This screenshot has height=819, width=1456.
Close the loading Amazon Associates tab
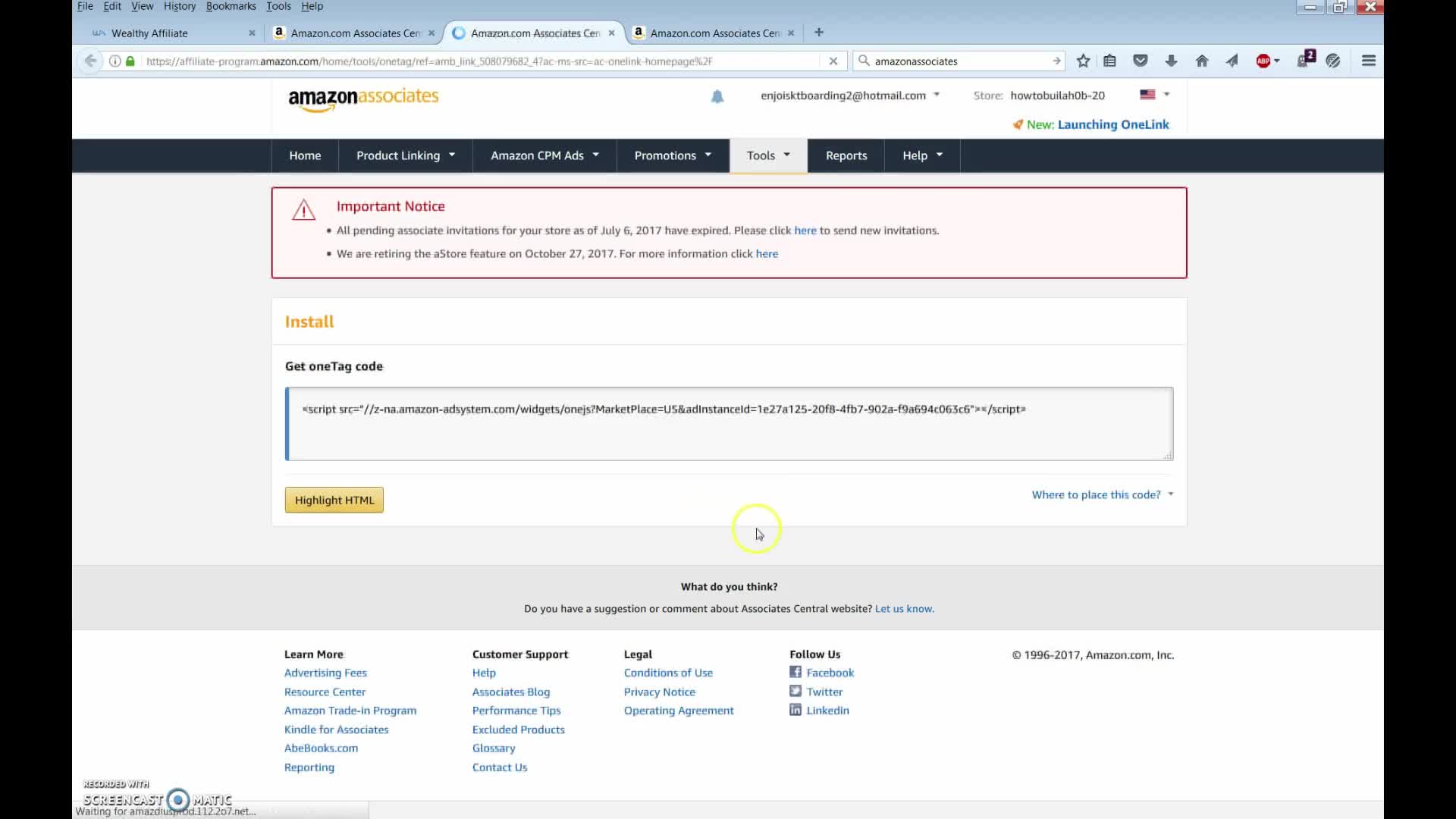tap(611, 33)
